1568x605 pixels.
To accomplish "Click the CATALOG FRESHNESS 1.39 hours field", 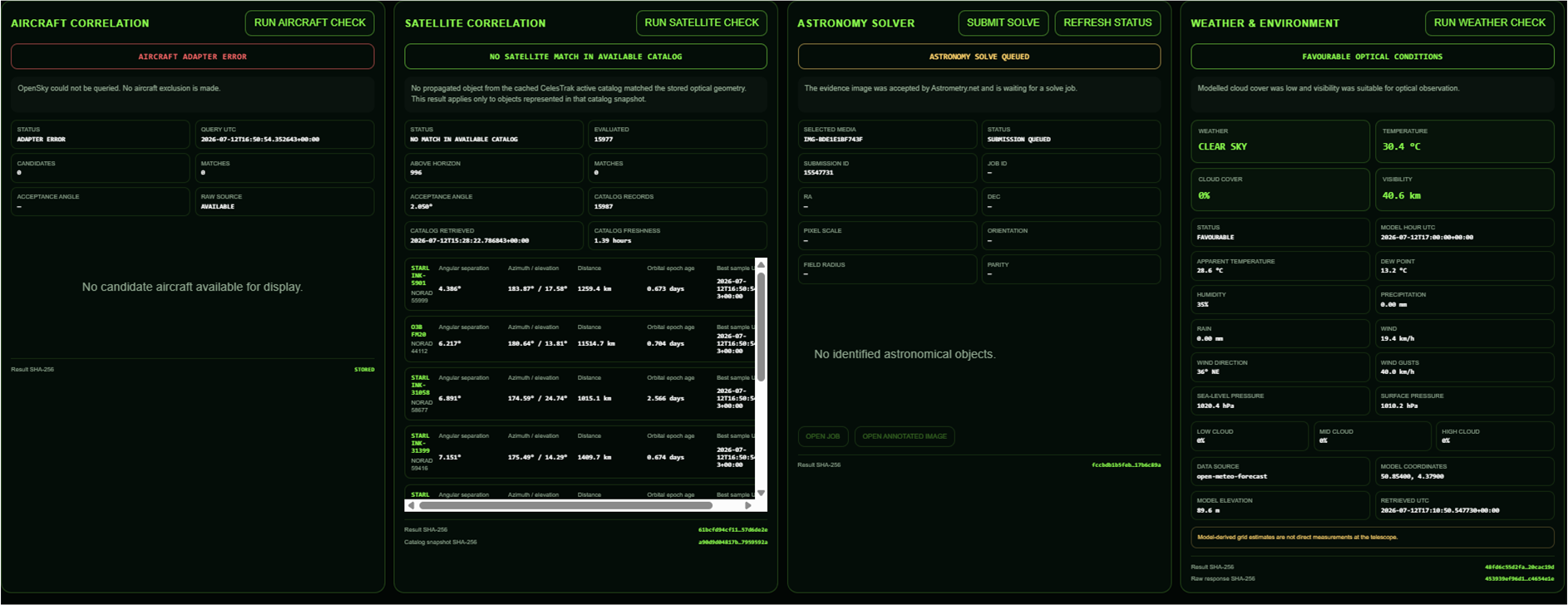I will tap(677, 236).
